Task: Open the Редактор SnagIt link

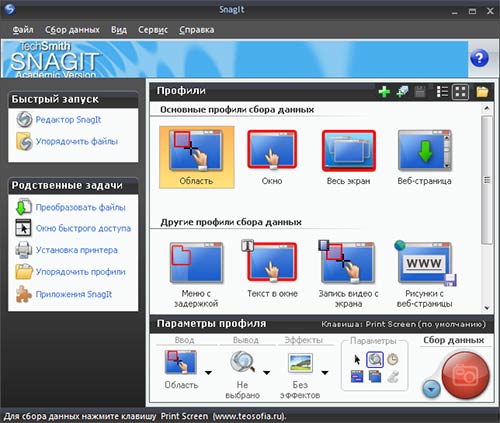Action: tap(68, 120)
